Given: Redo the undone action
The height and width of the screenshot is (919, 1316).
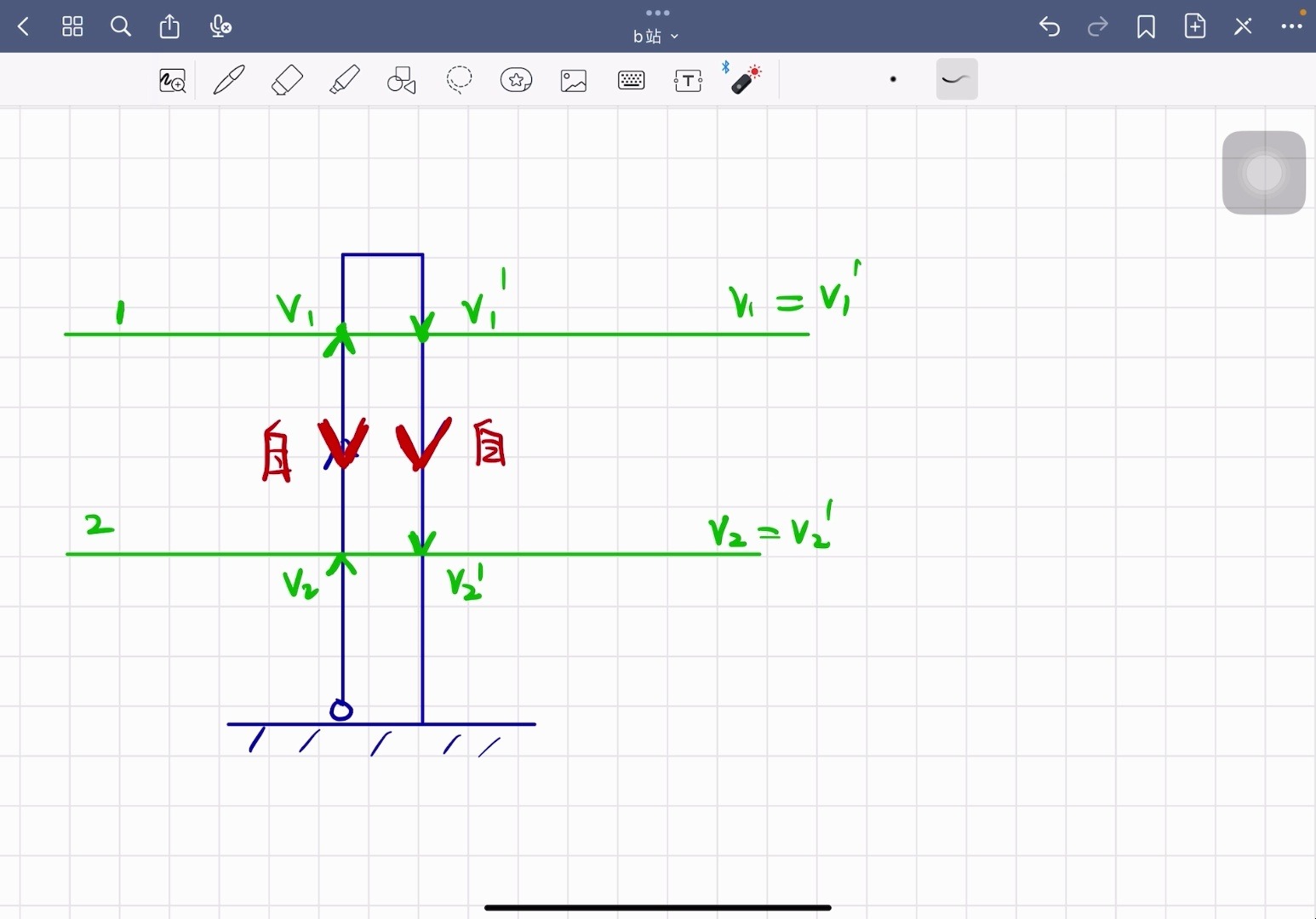Looking at the screenshot, I should point(1098,26).
